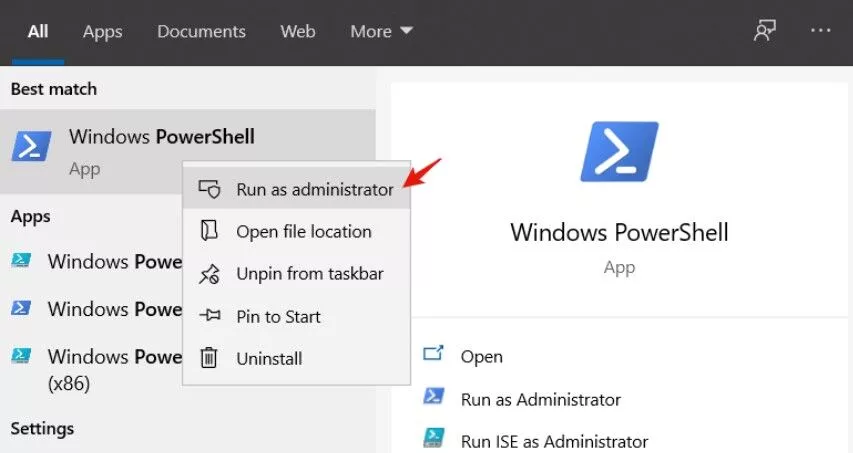This screenshot has width=853, height=453.
Task: Click icon of second Apps PowerShell entry
Action: tap(21, 308)
